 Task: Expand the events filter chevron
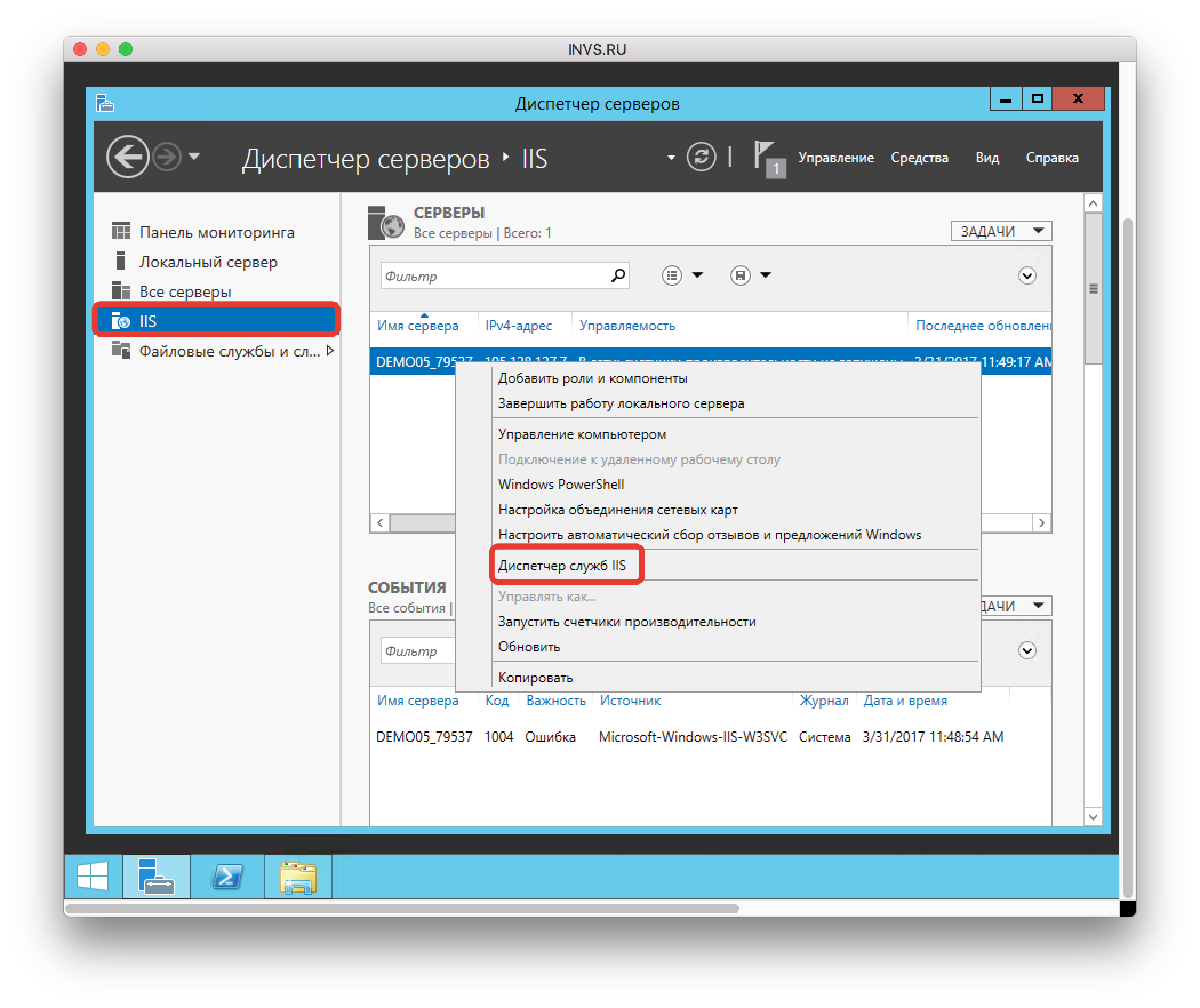point(1027,650)
